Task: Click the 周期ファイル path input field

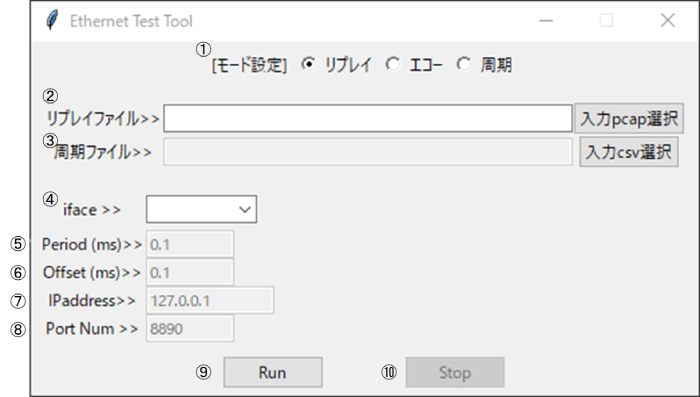Action: point(368,152)
